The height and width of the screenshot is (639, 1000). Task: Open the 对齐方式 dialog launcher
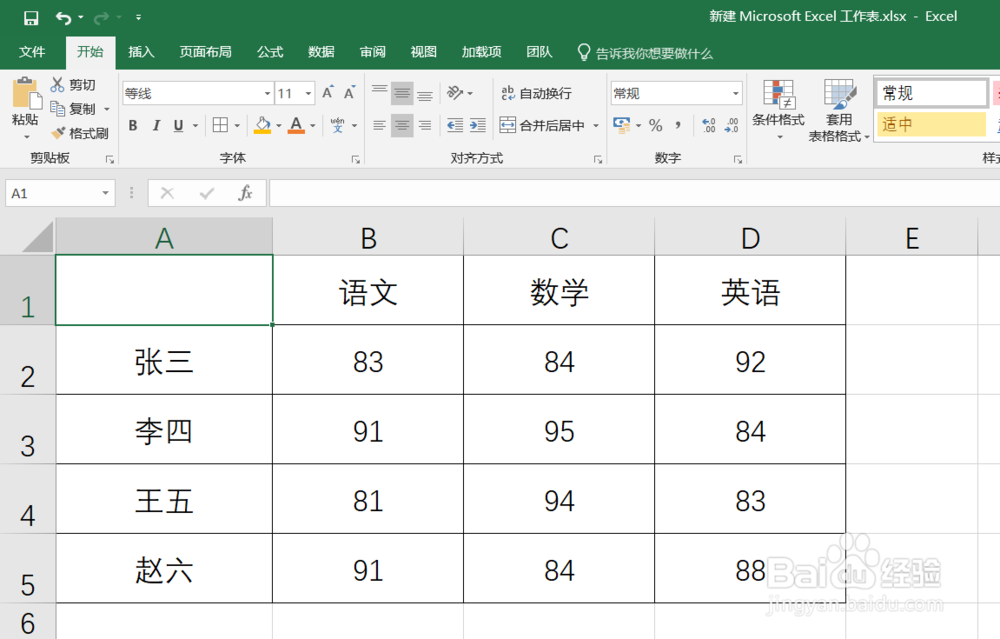598,159
